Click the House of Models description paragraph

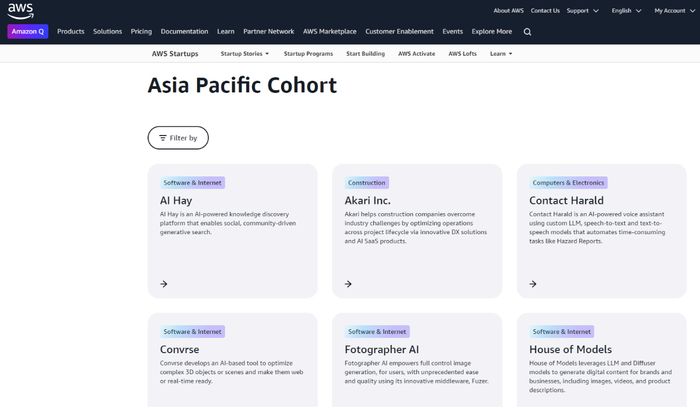coord(600,377)
